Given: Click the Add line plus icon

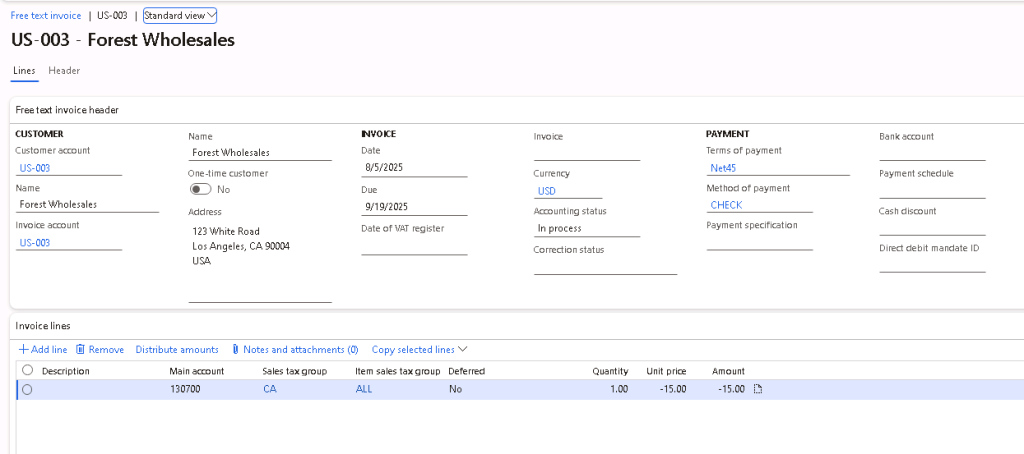Looking at the screenshot, I should tap(24, 350).
